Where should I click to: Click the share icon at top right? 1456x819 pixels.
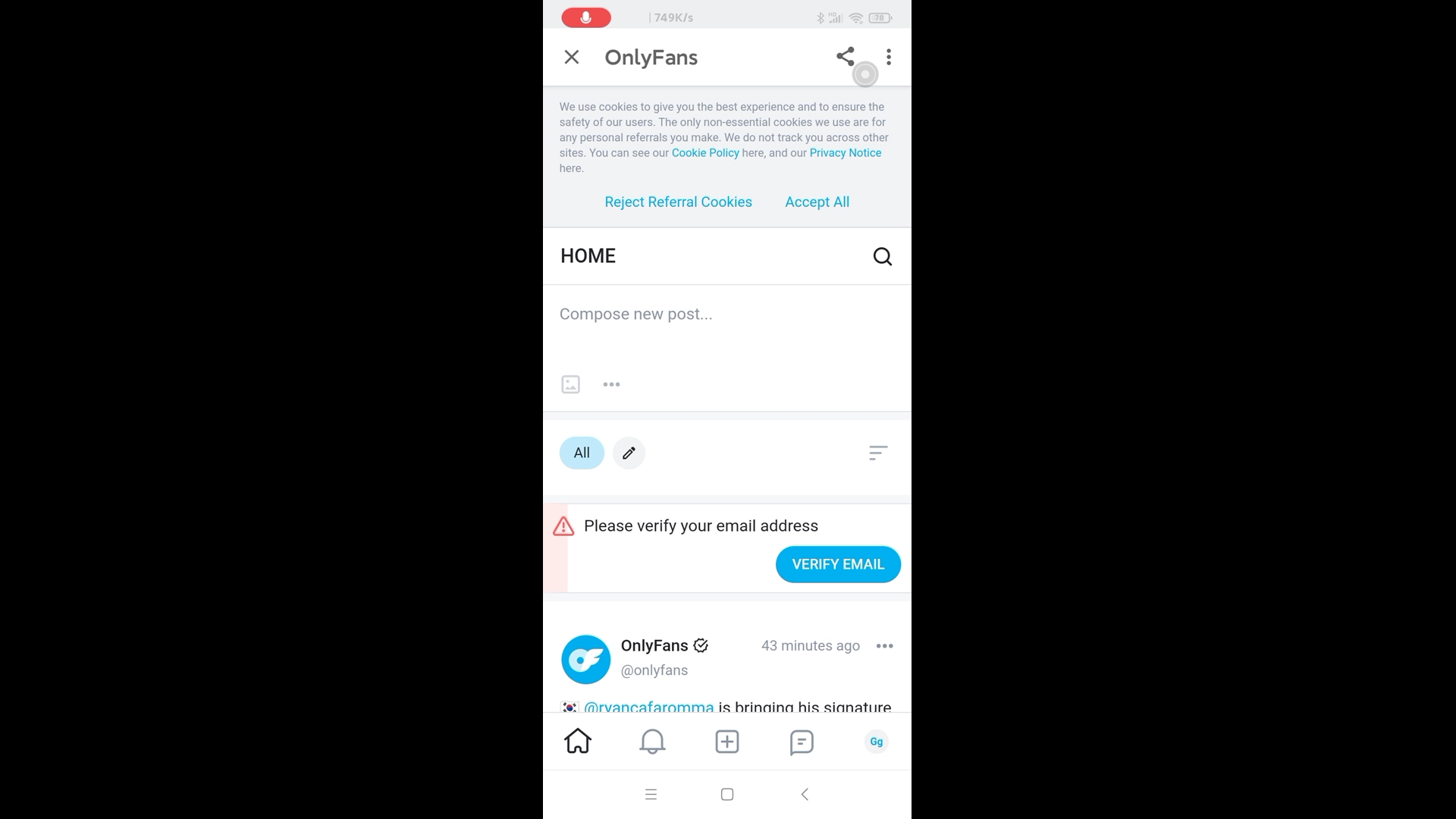[845, 57]
